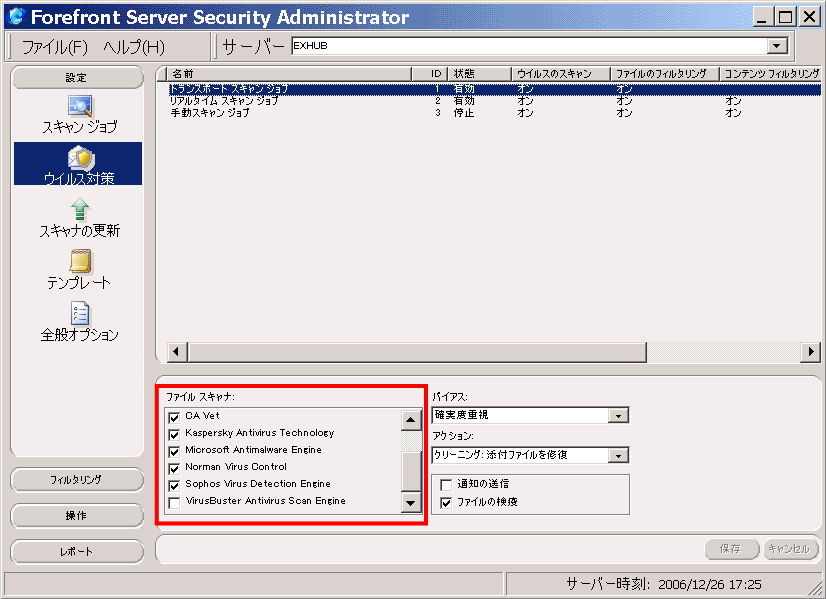Click the job list scroll left arrow

pyautogui.click(x=176, y=352)
